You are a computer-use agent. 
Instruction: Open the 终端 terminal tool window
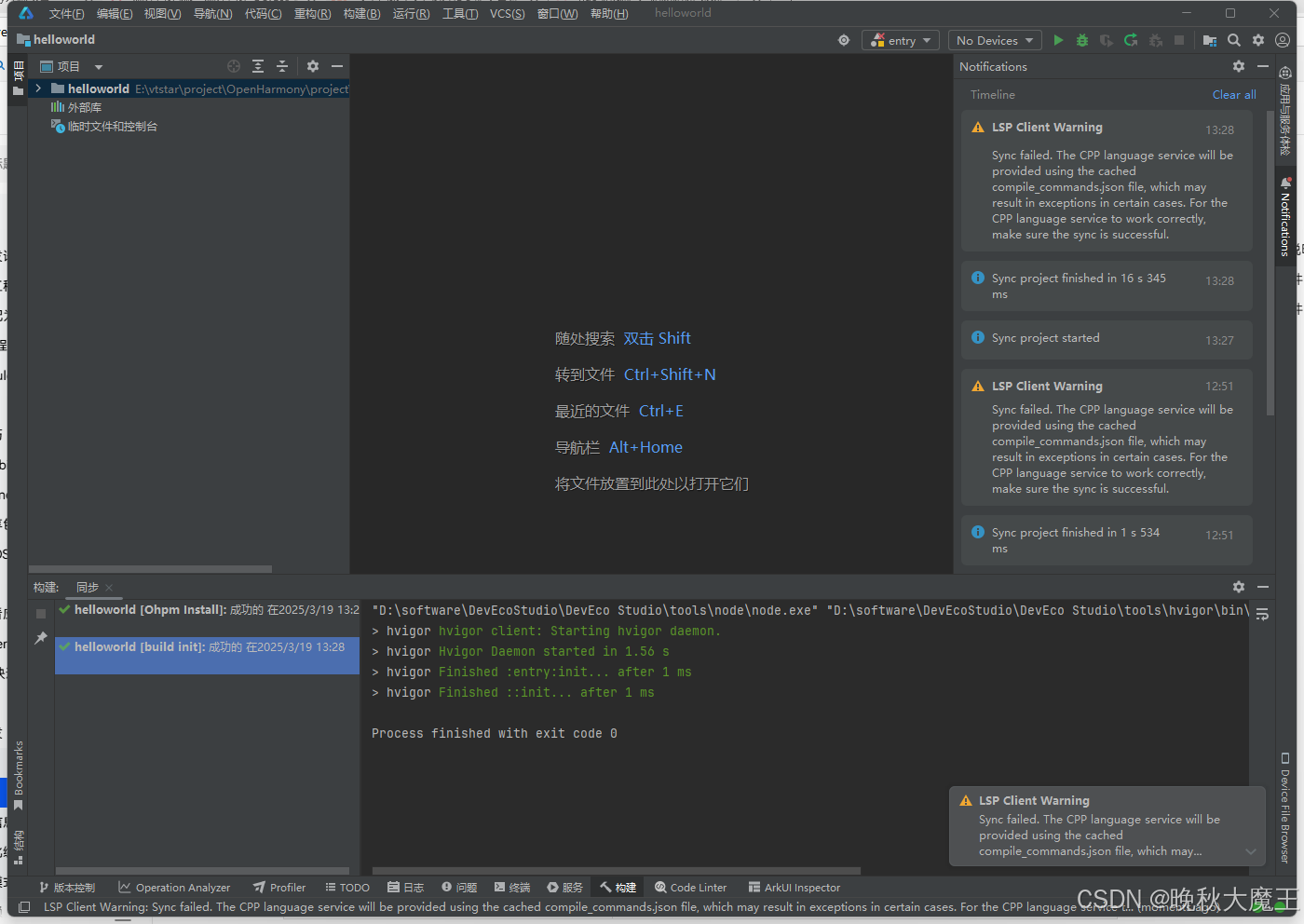[511, 887]
